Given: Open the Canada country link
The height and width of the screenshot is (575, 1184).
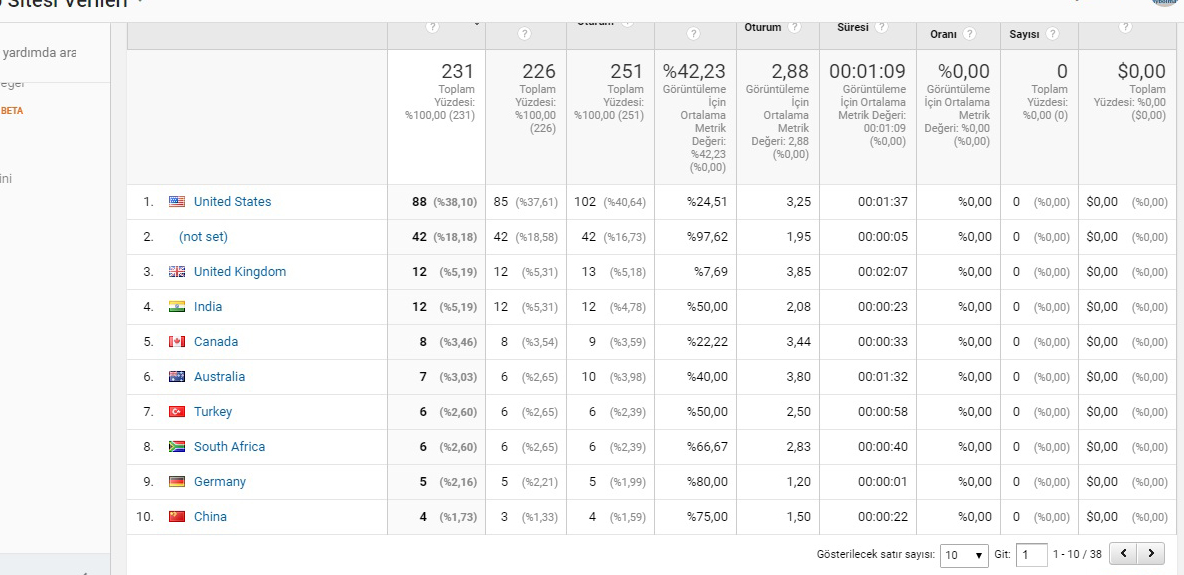Looking at the screenshot, I should (x=216, y=342).
